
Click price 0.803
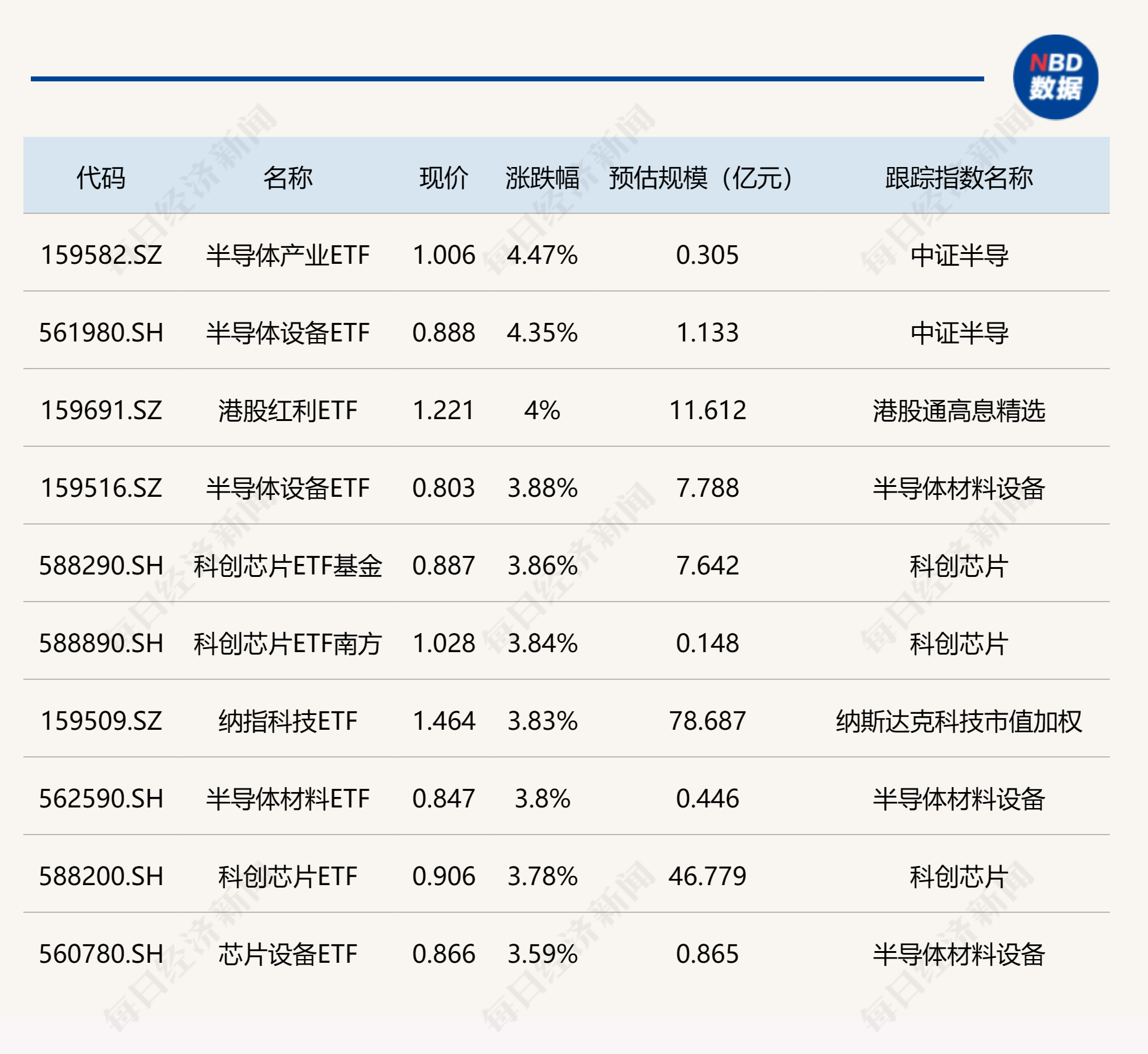pyautogui.click(x=444, y=488)
